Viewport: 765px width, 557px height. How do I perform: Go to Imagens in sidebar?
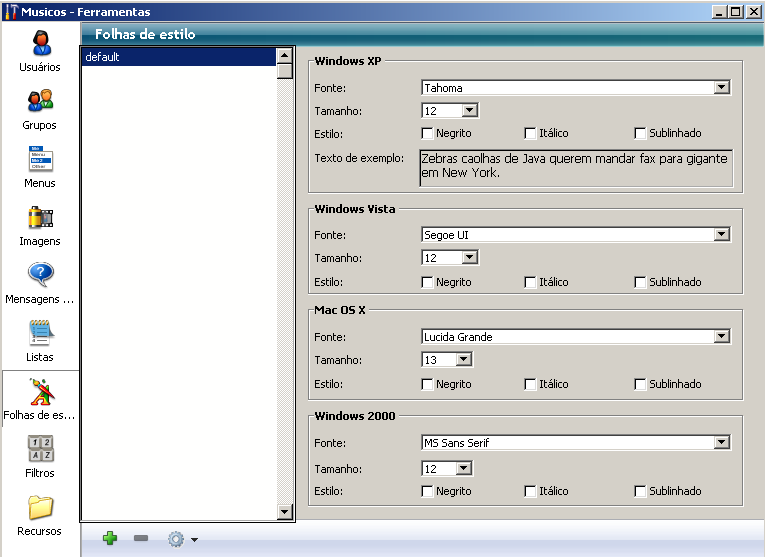point(40,218)
